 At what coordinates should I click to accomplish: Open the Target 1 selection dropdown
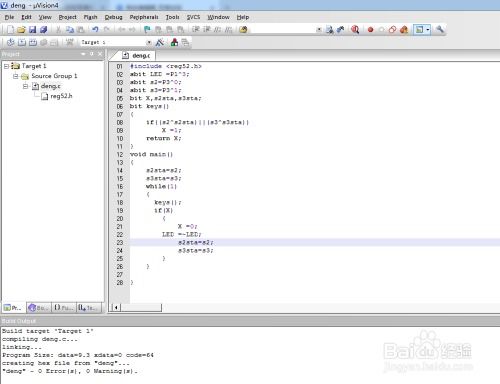tap(149, 42)
